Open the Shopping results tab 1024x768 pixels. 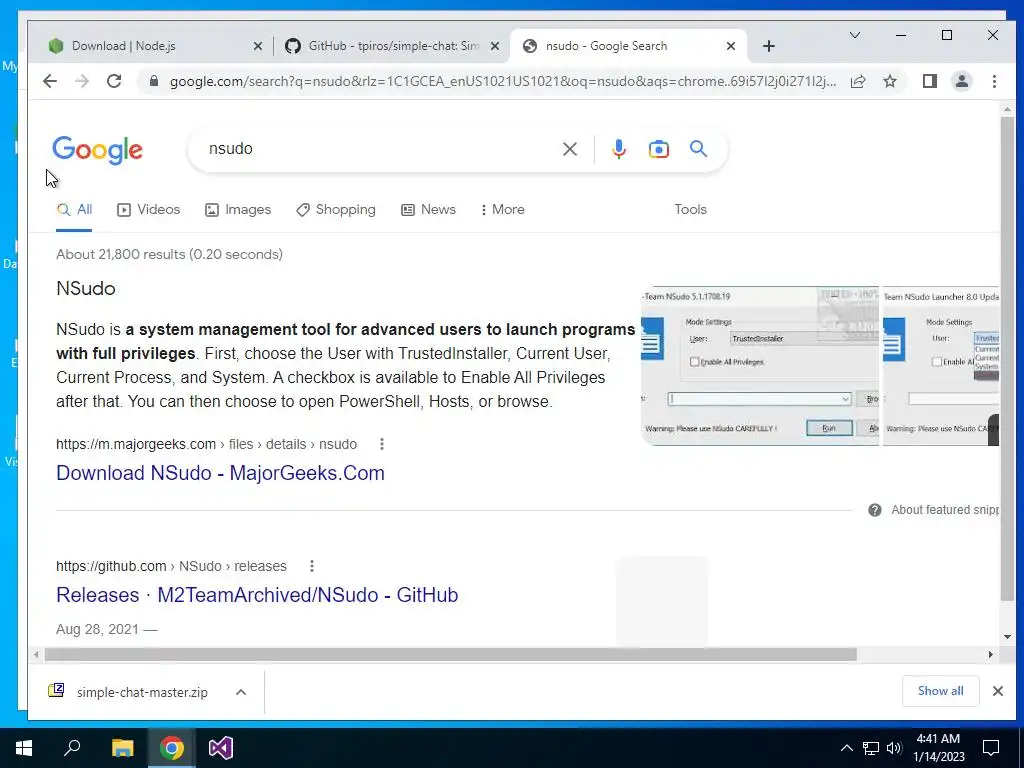[x=336, y=210]
